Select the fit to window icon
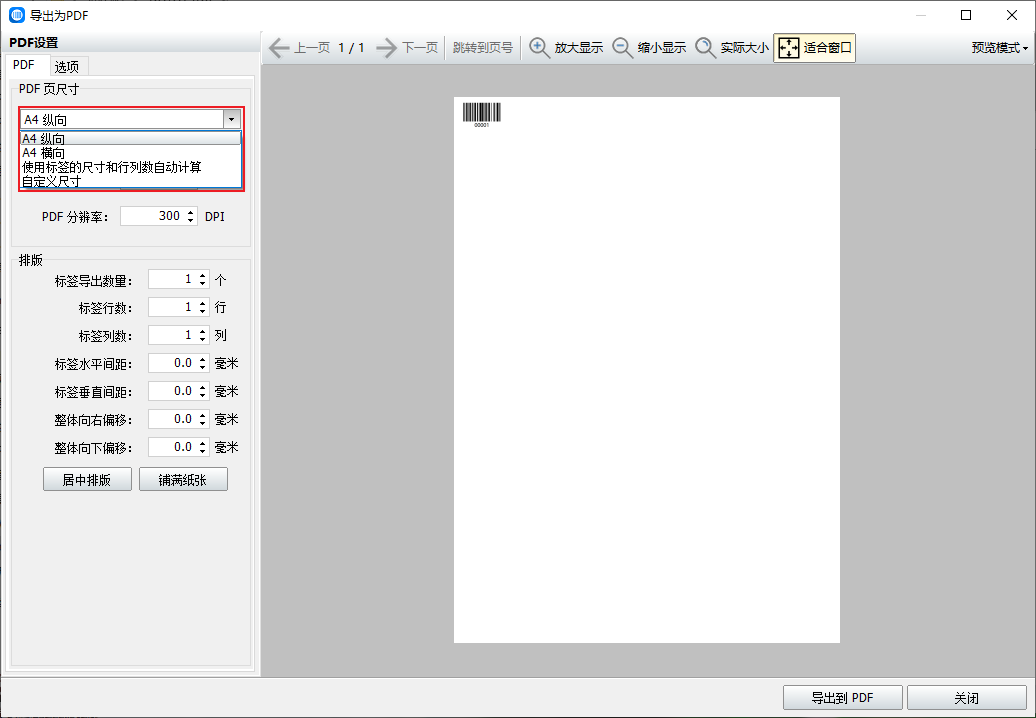This screenshot has width=1036, height=718. (789, 48)
